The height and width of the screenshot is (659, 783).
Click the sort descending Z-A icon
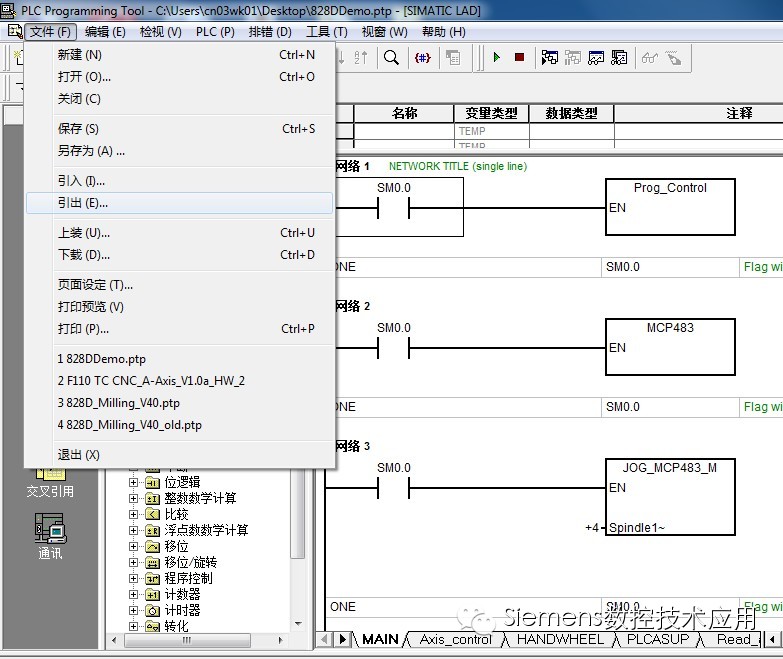click(x=361, y=57)
